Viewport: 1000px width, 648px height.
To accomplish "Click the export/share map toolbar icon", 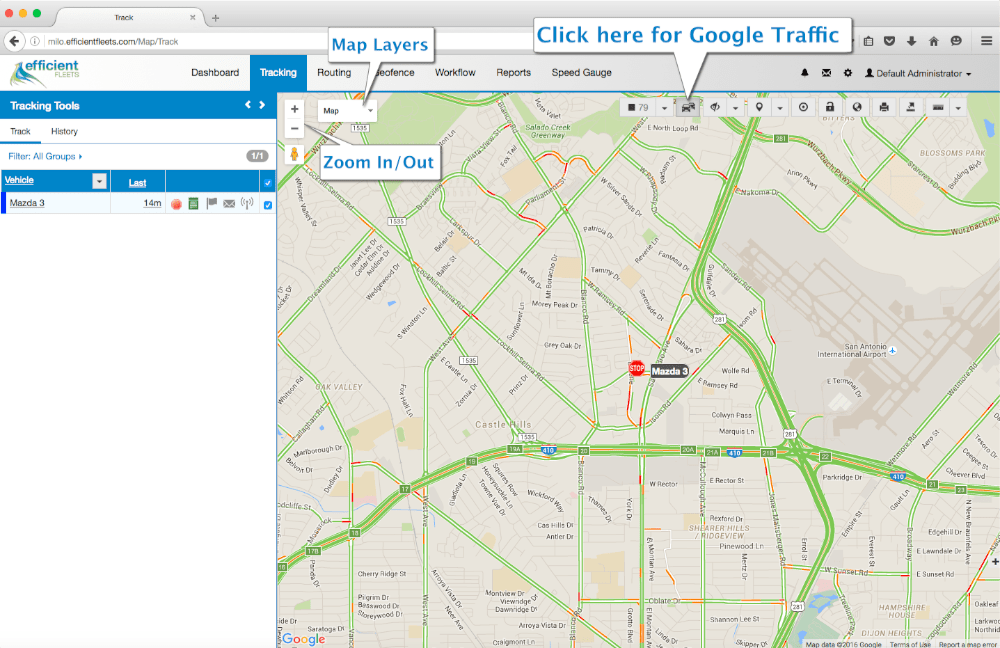I will pos(910,107).
